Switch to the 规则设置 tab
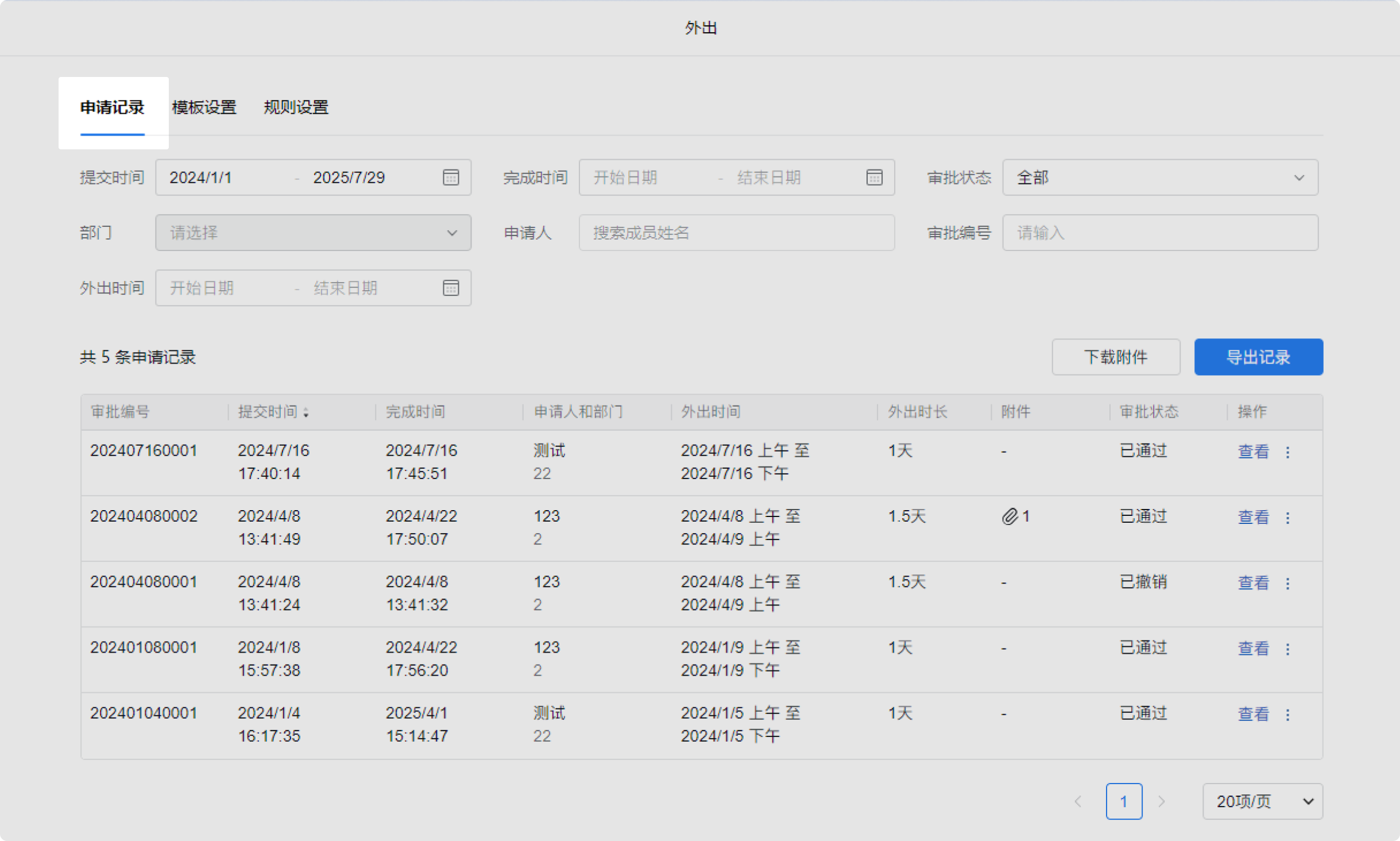The width and height of the screenshot is (1400, 841). point(296,107)
